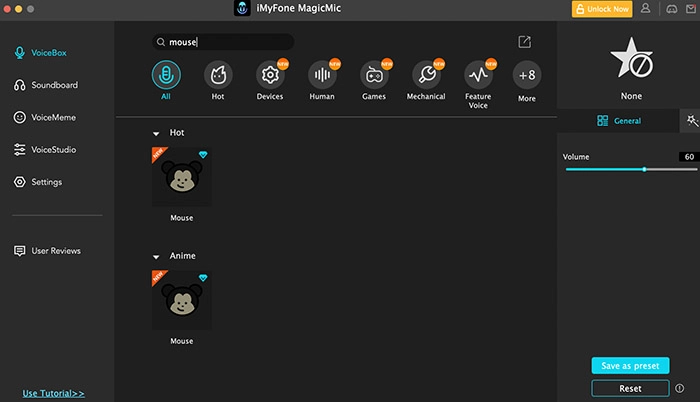Open the Use Tutorial link

point(53,393)
